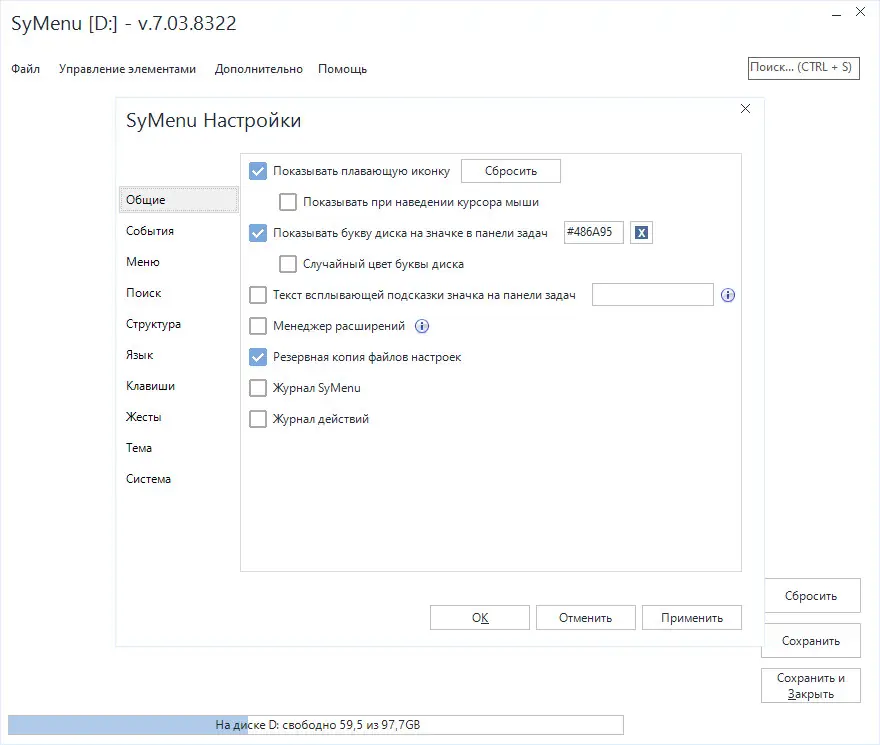Close the SyMenu Настройки dialog
The image size is (880, 745).
pos(745,108)
